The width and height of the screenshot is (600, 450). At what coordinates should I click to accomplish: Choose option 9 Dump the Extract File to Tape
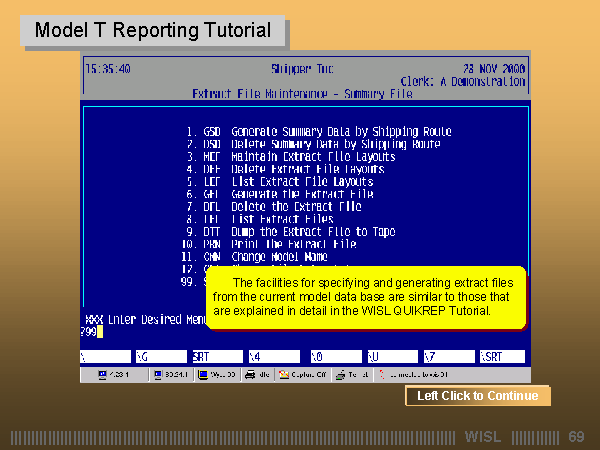(x=291, y=232)
